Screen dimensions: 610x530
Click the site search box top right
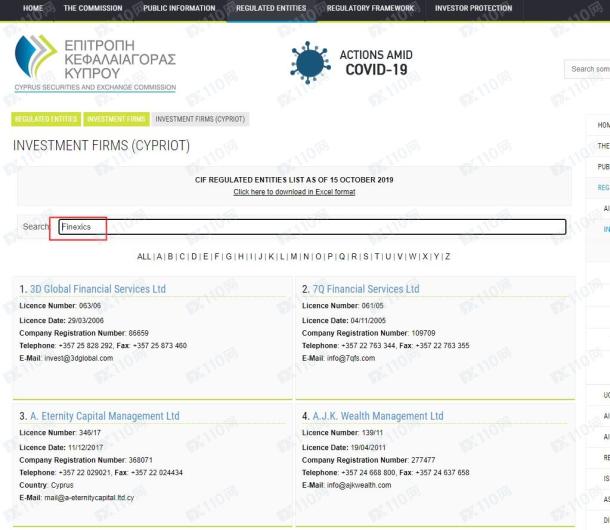(587, 69)
